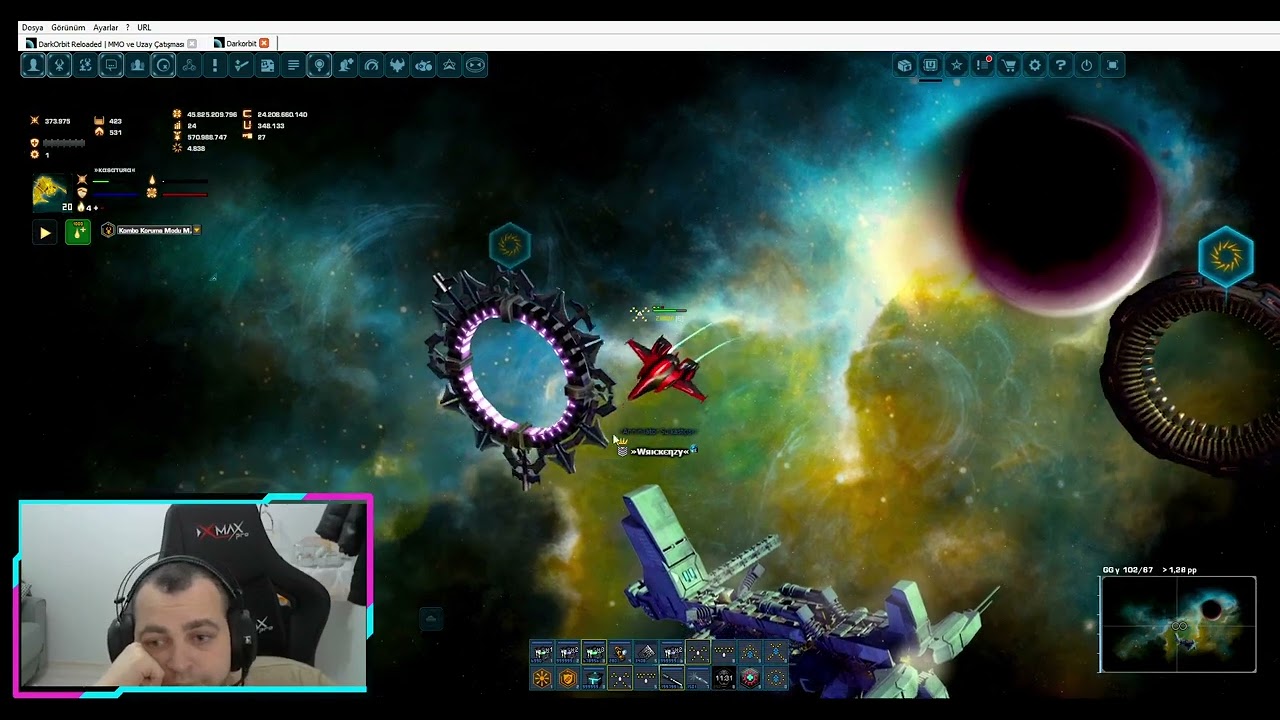Select orange ammo in action bar slot 4
Screen dimensions: 1280x720
(x=620, y=652)
